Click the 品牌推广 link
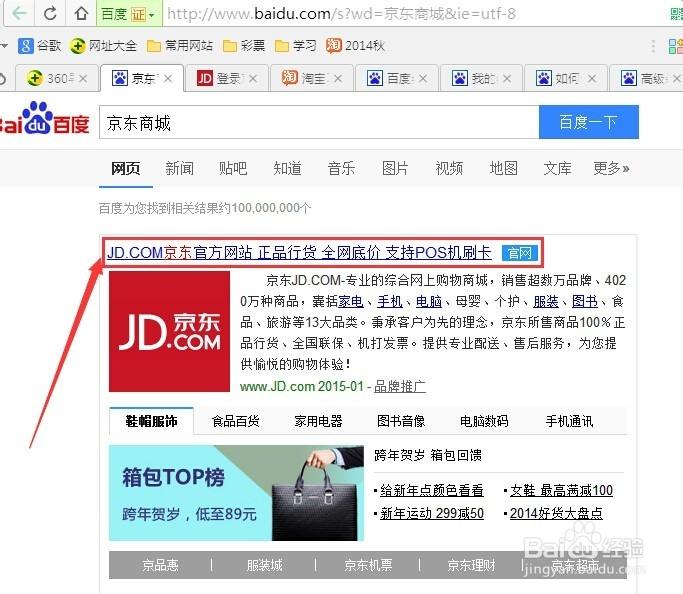The width and height of the screenshot is (683, 594). (x=400, y=386)
